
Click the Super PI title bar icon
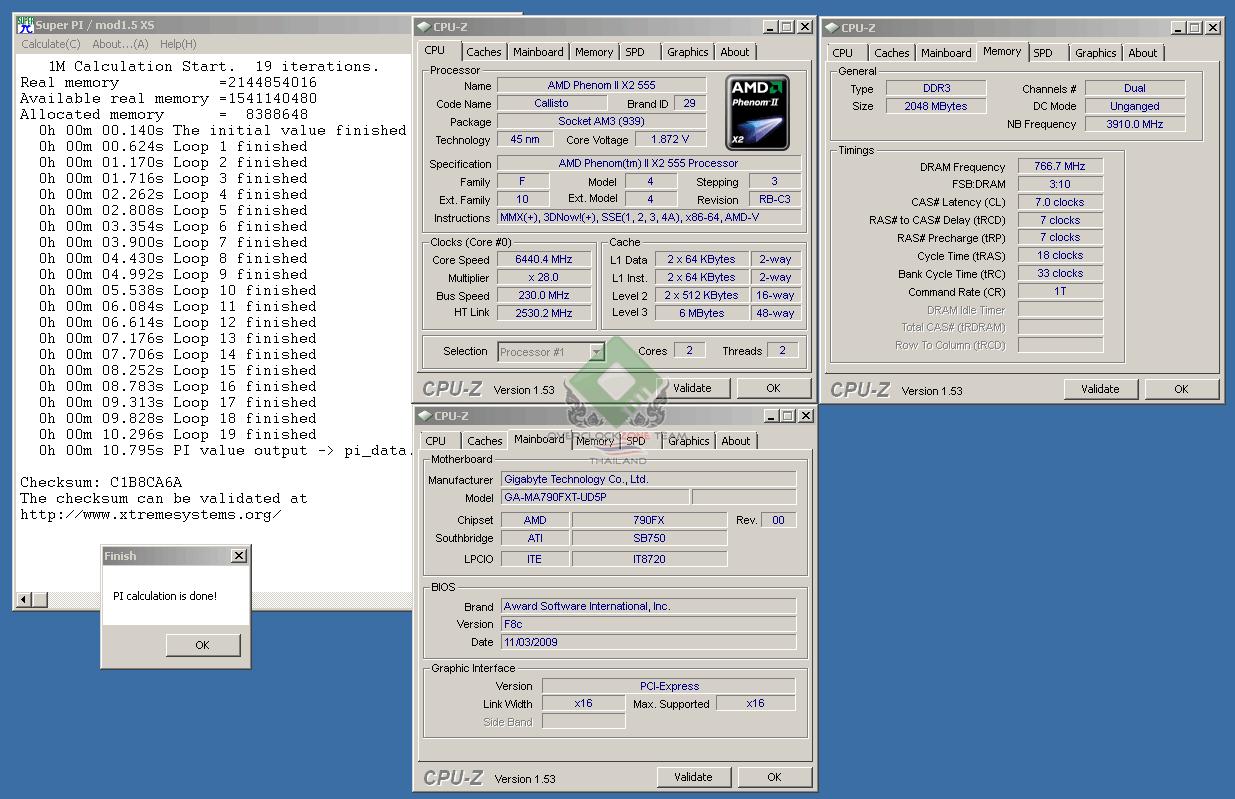[25, 25]
